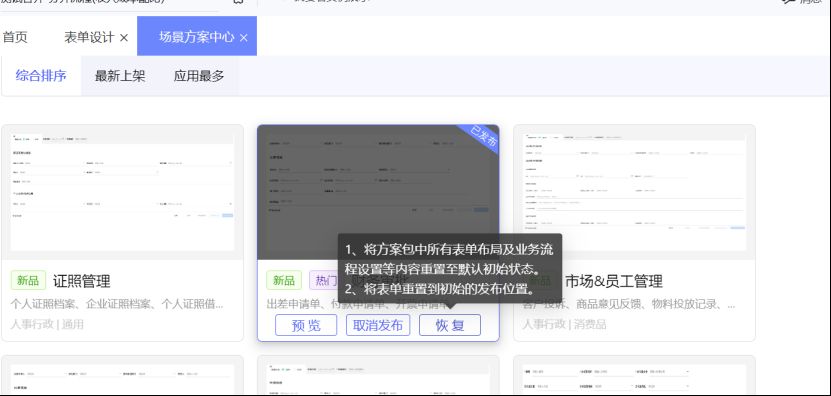Click the purple 热门 tag

click(324, 280)
